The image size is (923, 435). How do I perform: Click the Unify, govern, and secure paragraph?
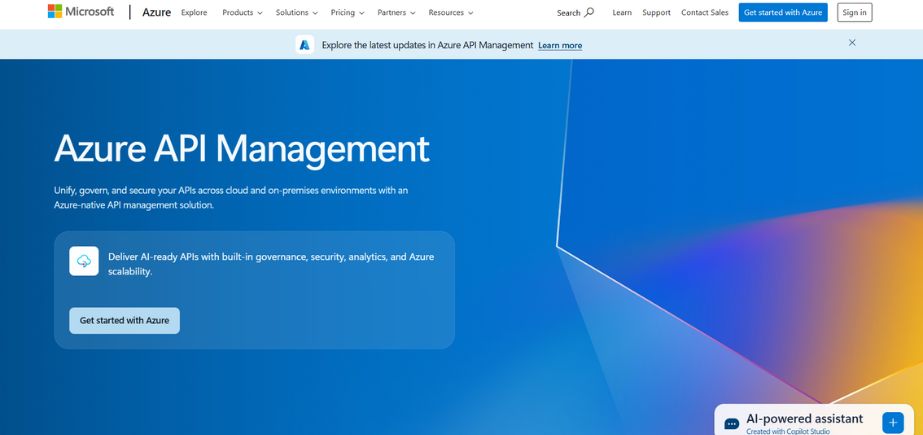tap(231, 198)
